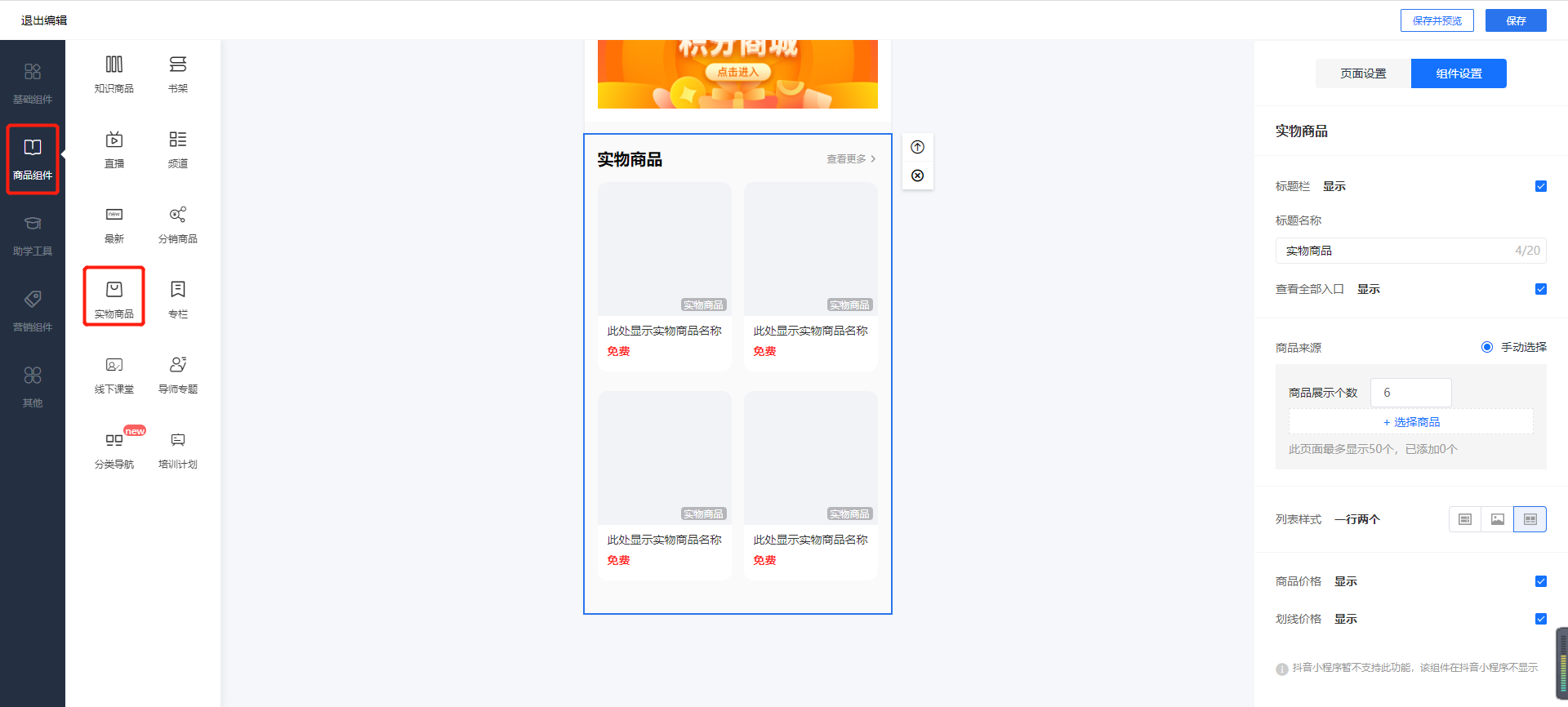Toggle the 商品价格 显示 checkbox

pos(1541,581)
